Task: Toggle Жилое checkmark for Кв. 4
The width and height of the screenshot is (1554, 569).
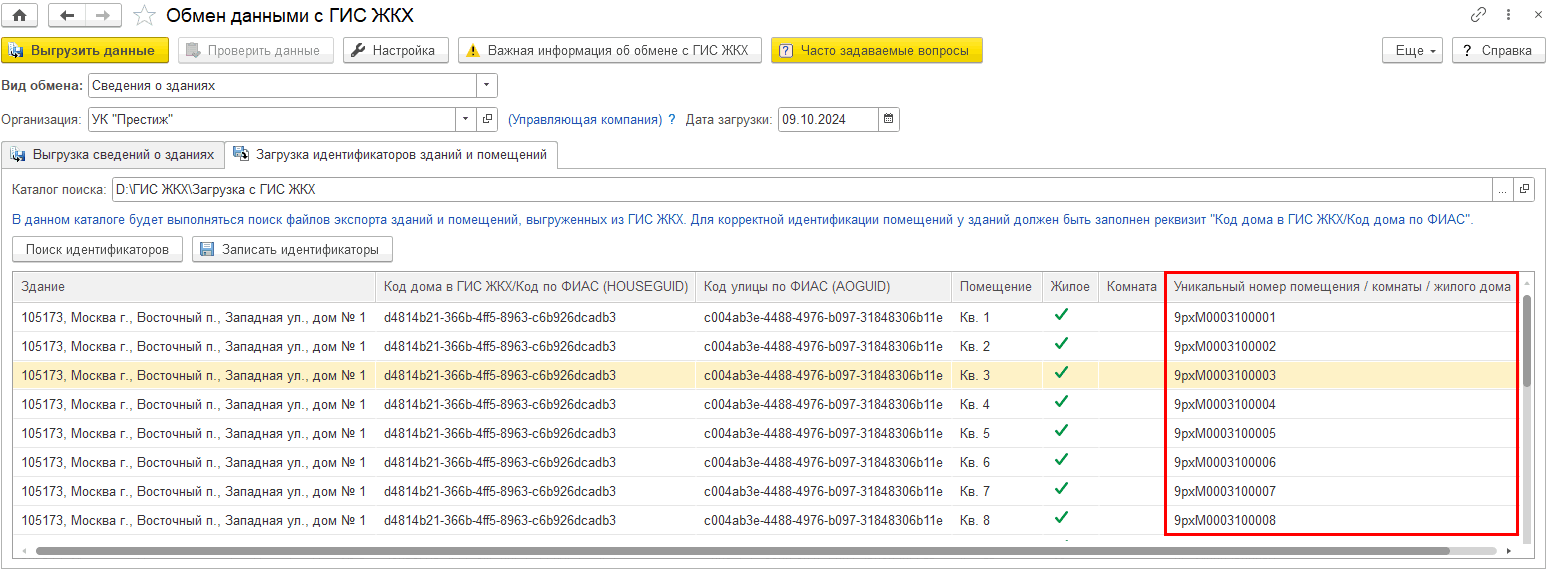Action: pos(1061,403)
